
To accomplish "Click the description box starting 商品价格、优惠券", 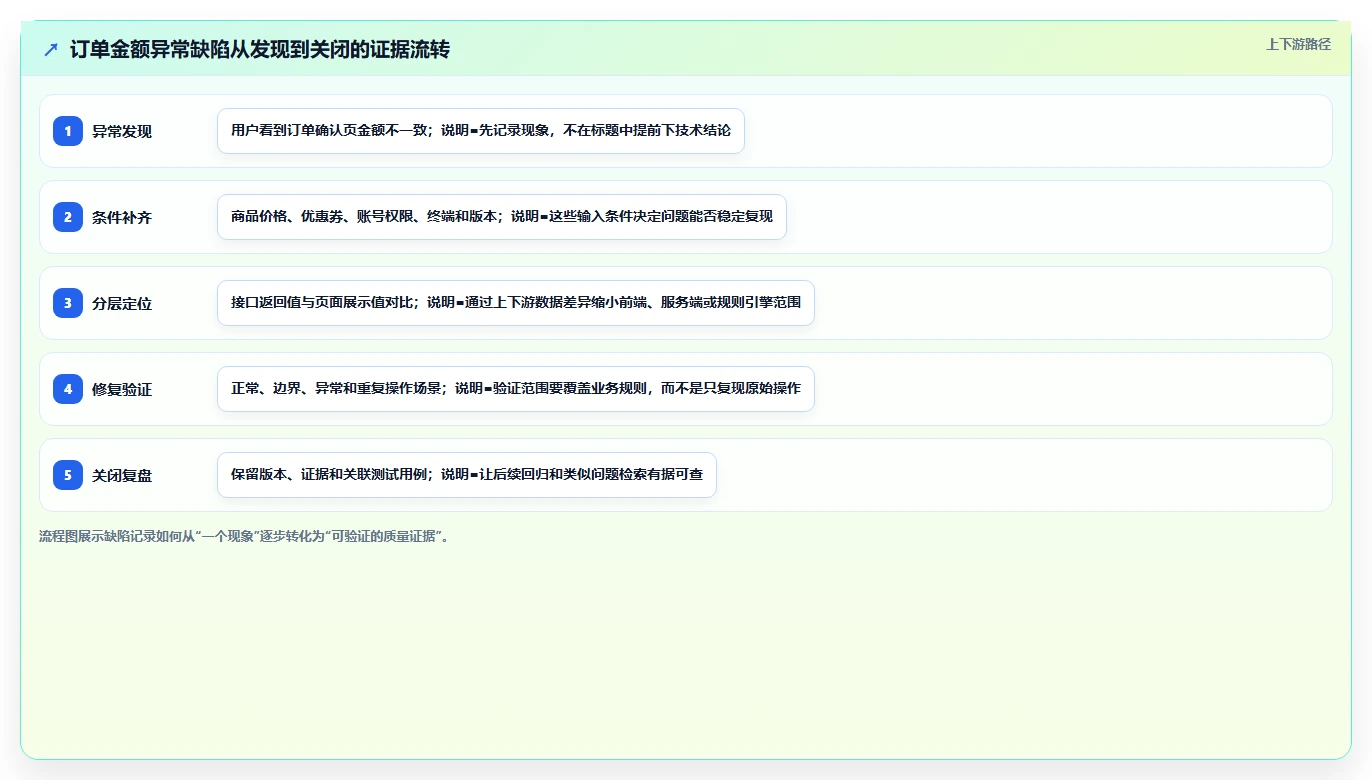I will pyautogui.click(x=502, y=217).
